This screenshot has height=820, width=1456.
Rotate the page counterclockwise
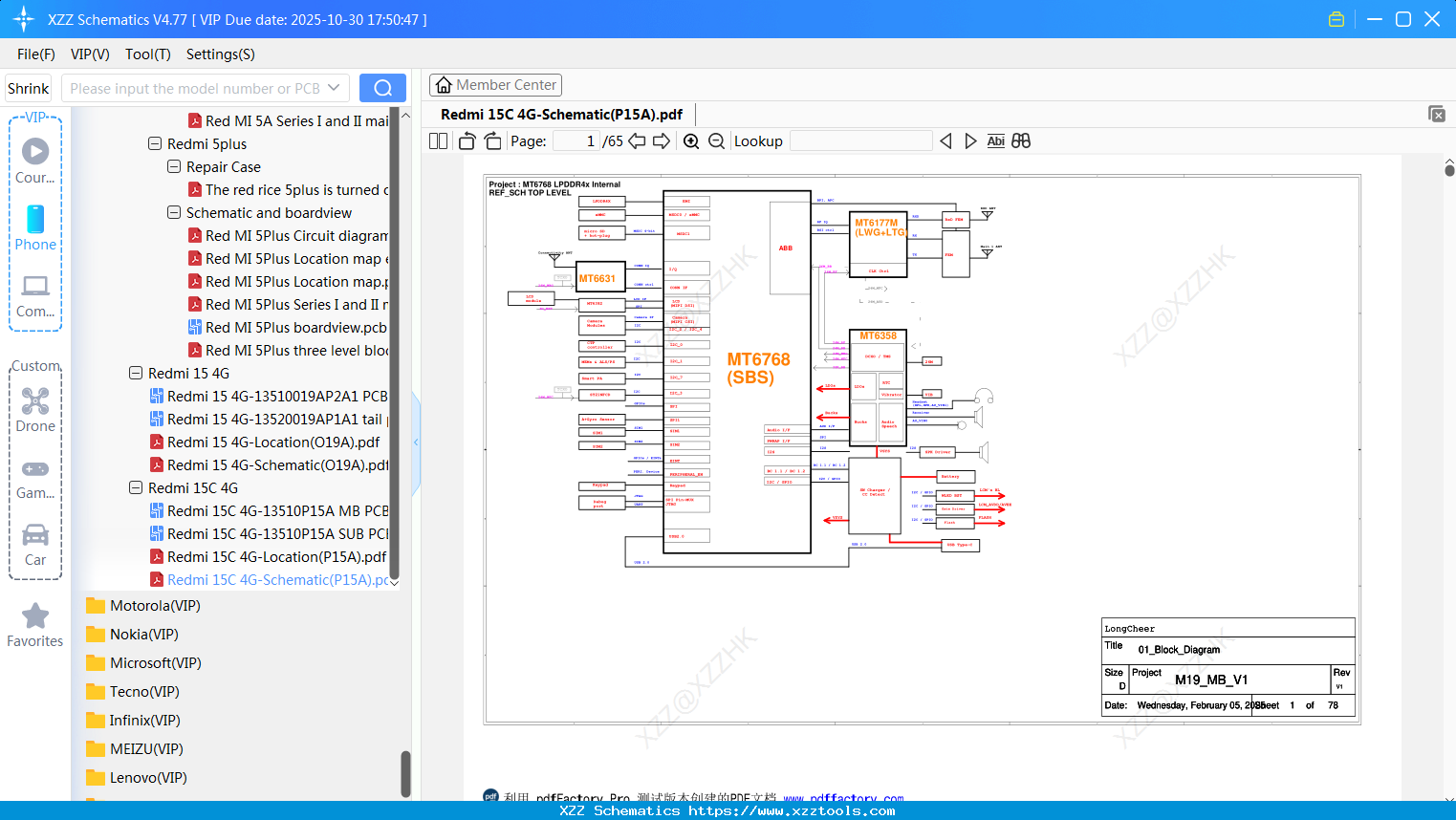click(466, 140)
